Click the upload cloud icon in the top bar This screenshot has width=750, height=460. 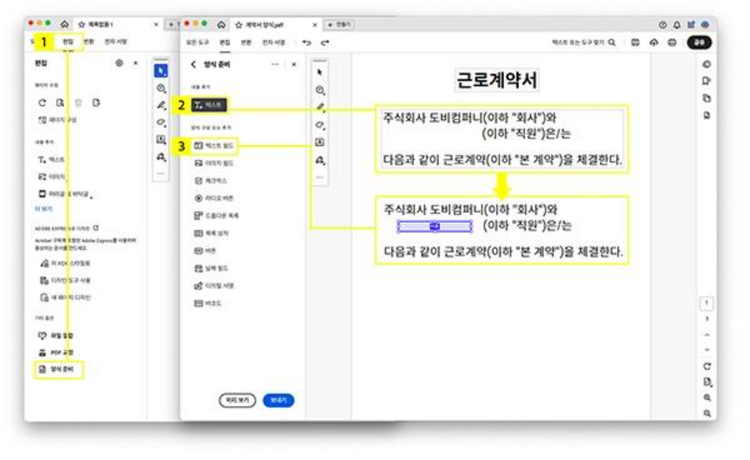(x=654, y=43)
